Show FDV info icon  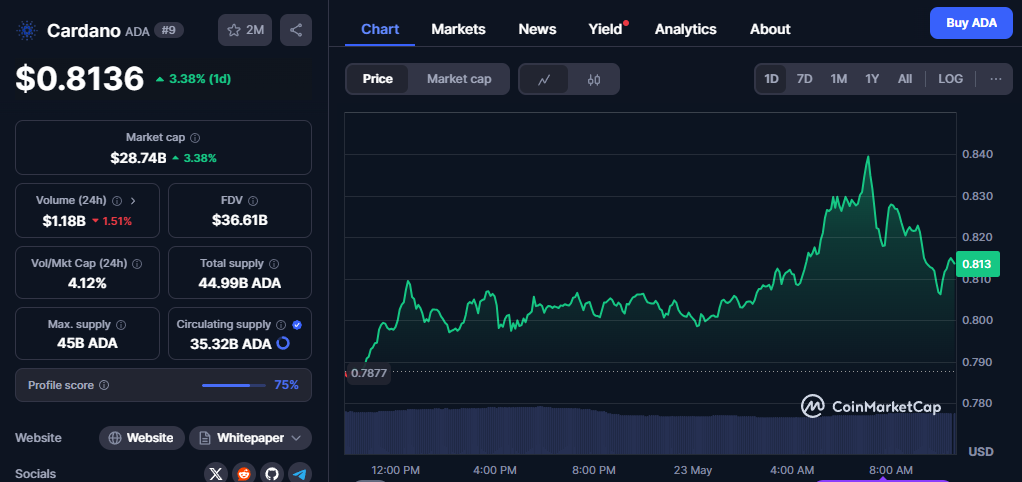coord(253,201)
